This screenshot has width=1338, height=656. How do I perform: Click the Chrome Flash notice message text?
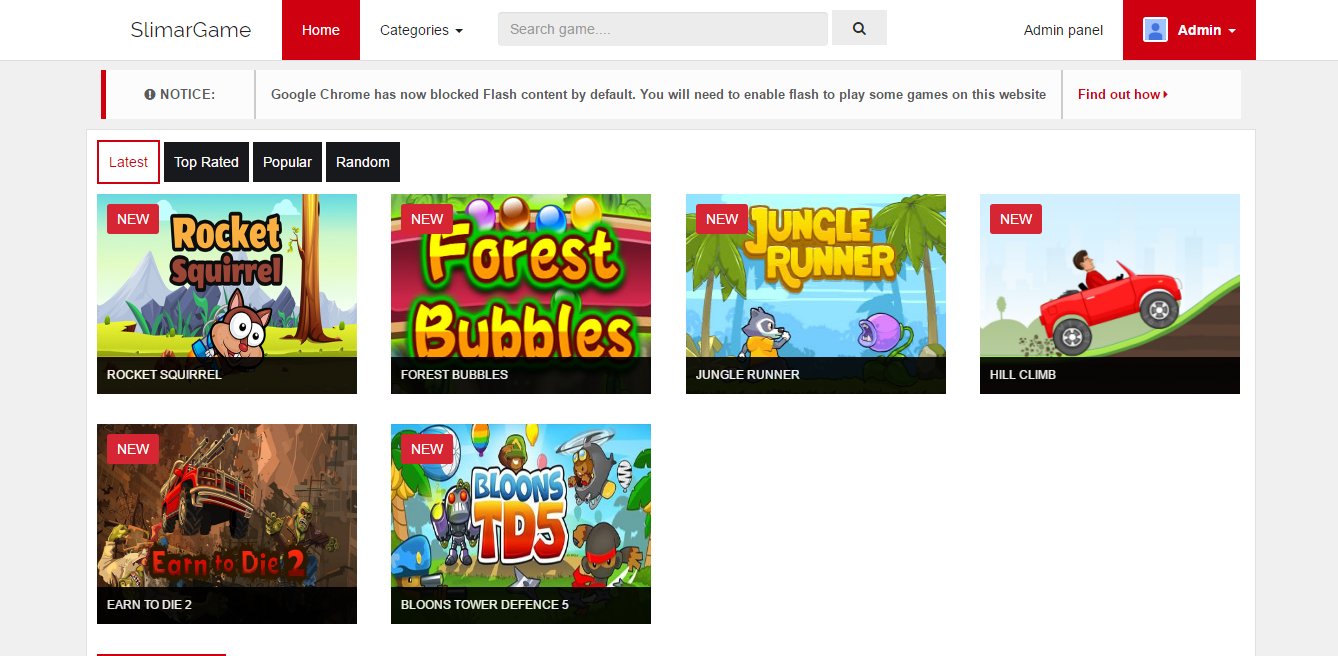click(658, 94)
